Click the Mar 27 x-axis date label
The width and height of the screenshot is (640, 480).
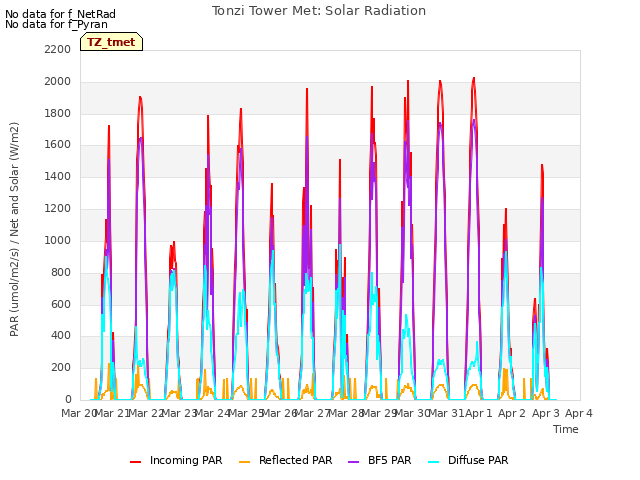[x=313, y=413]
